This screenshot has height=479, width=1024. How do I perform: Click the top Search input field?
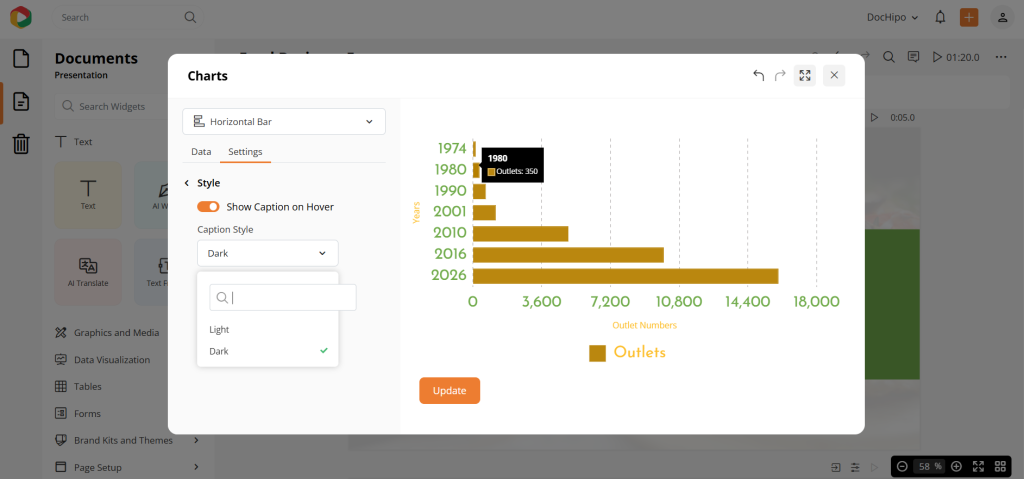pyautogui.click(x=128, y=18)
